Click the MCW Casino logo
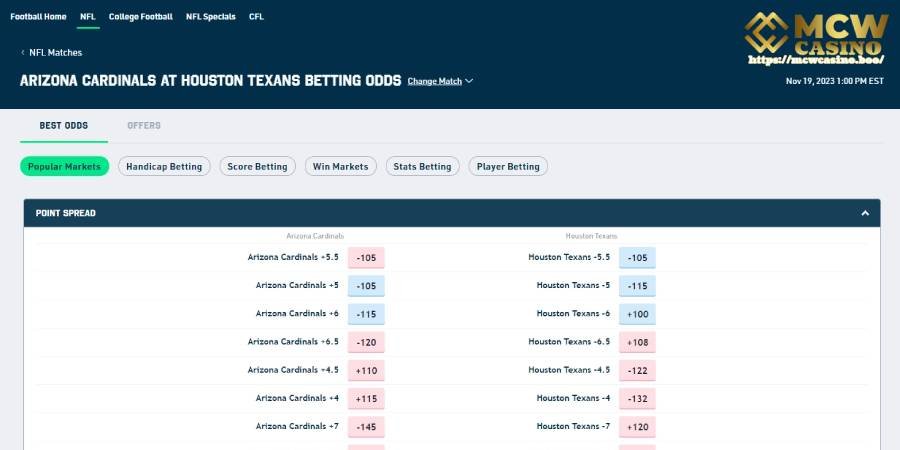The width and height of the screenshot is (900, 450). (816, 38)
